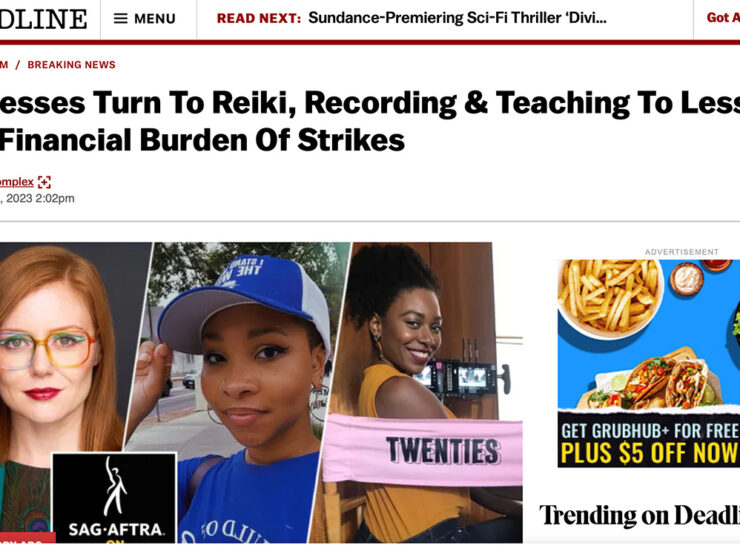Click the Got A Tip link
The image size is (740, 560).
(723, 18)
